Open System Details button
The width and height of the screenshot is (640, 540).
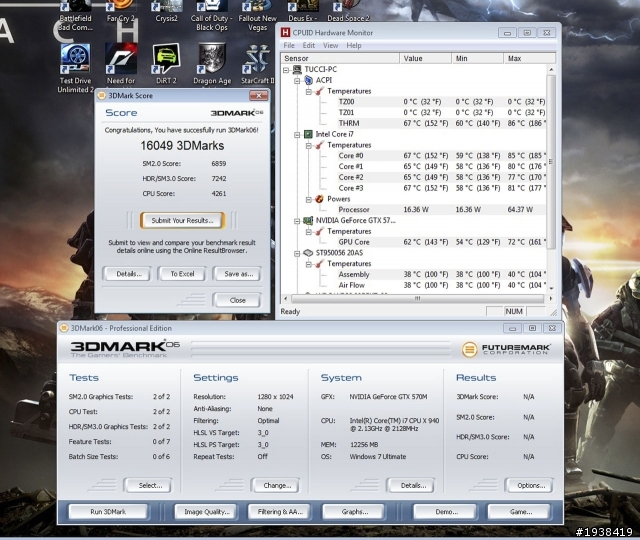click(412, 485)
